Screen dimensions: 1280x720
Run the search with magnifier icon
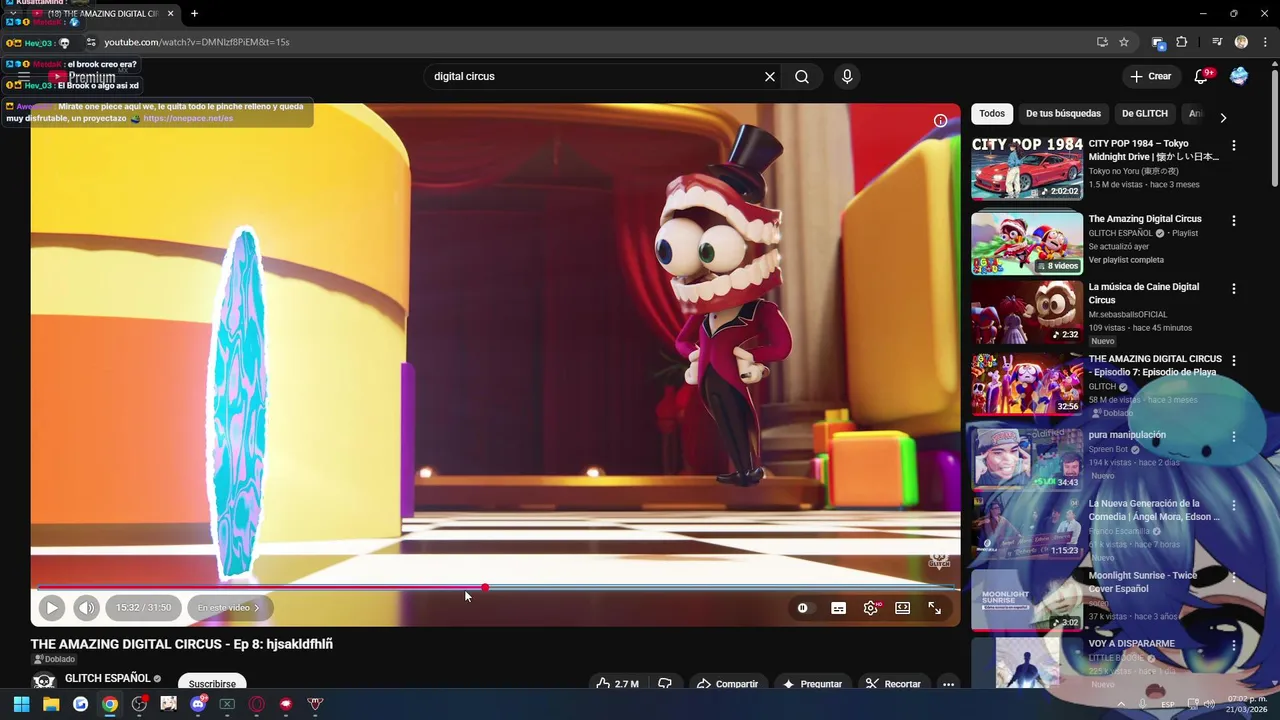(802, 76)
